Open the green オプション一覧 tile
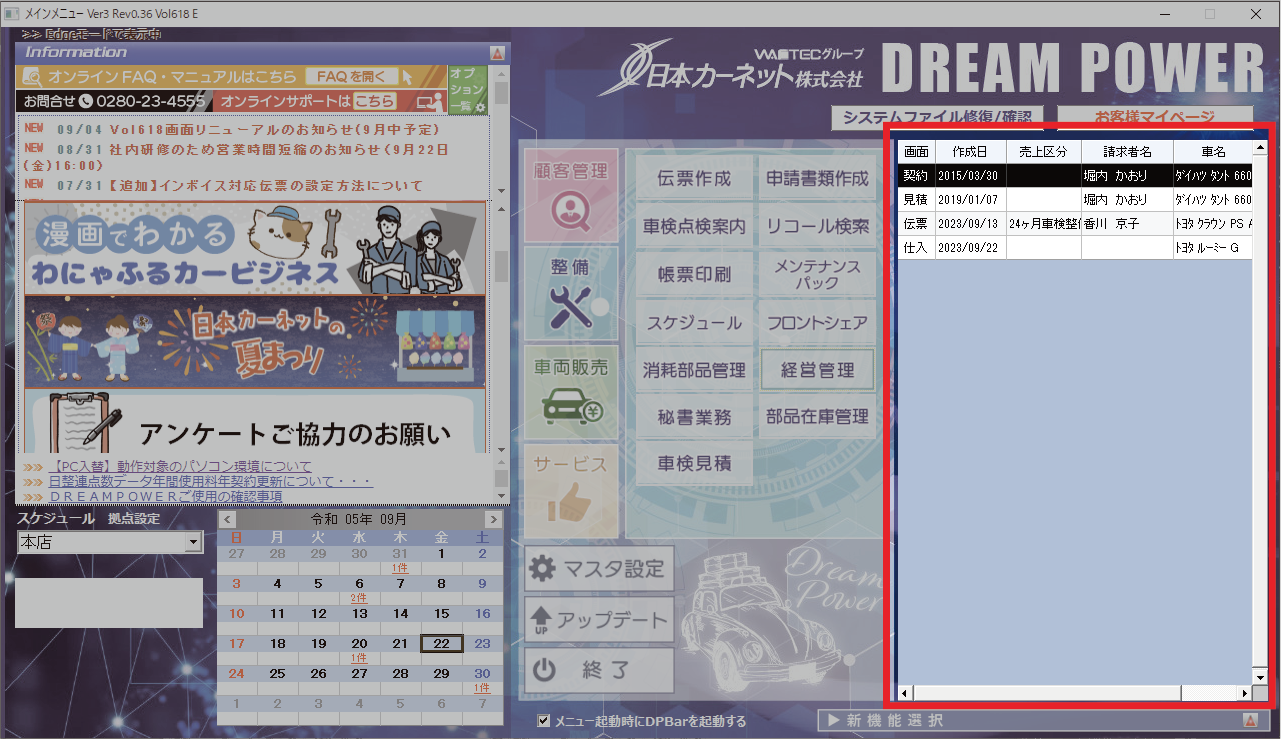 (x=467, y=90)
